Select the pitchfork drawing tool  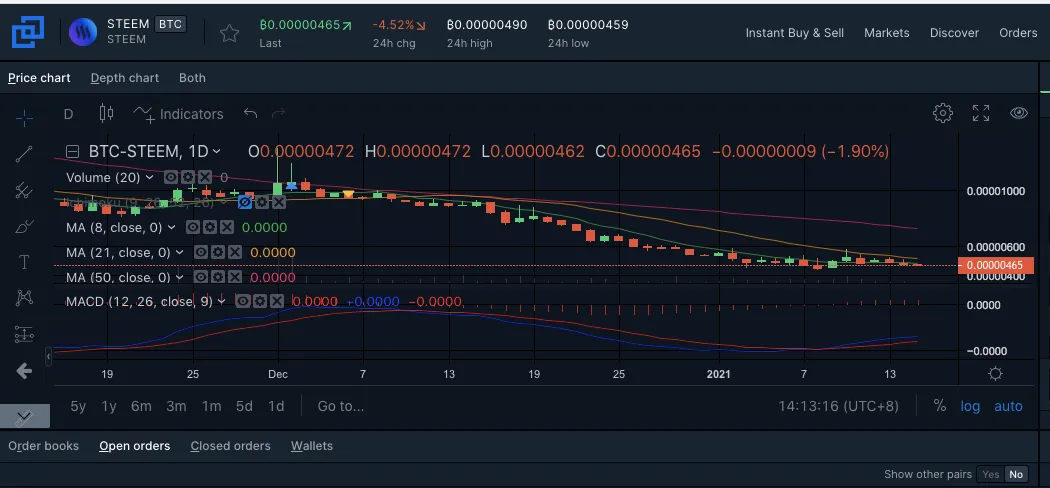24,190
